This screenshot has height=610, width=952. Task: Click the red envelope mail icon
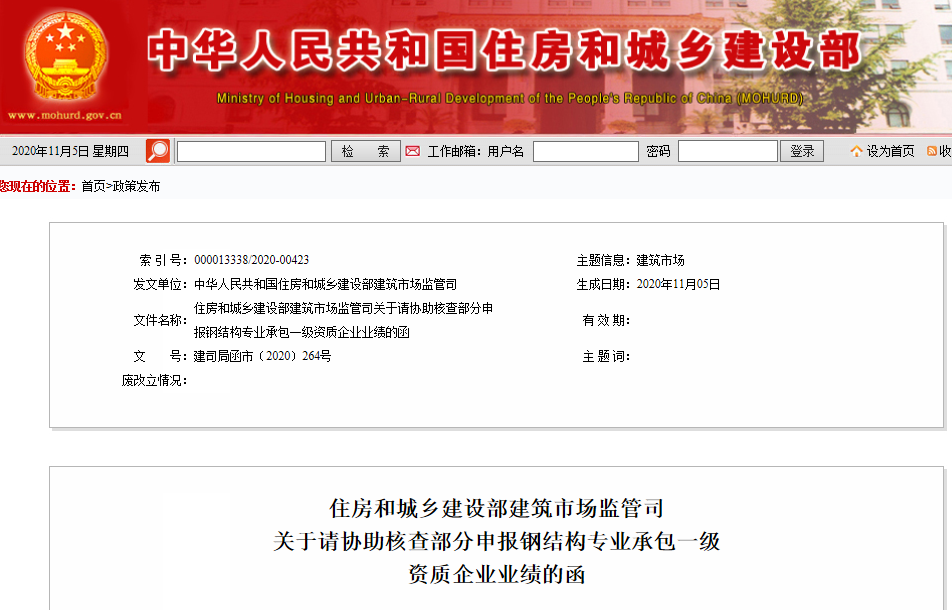pyautogui.click(x=412, y=152)
